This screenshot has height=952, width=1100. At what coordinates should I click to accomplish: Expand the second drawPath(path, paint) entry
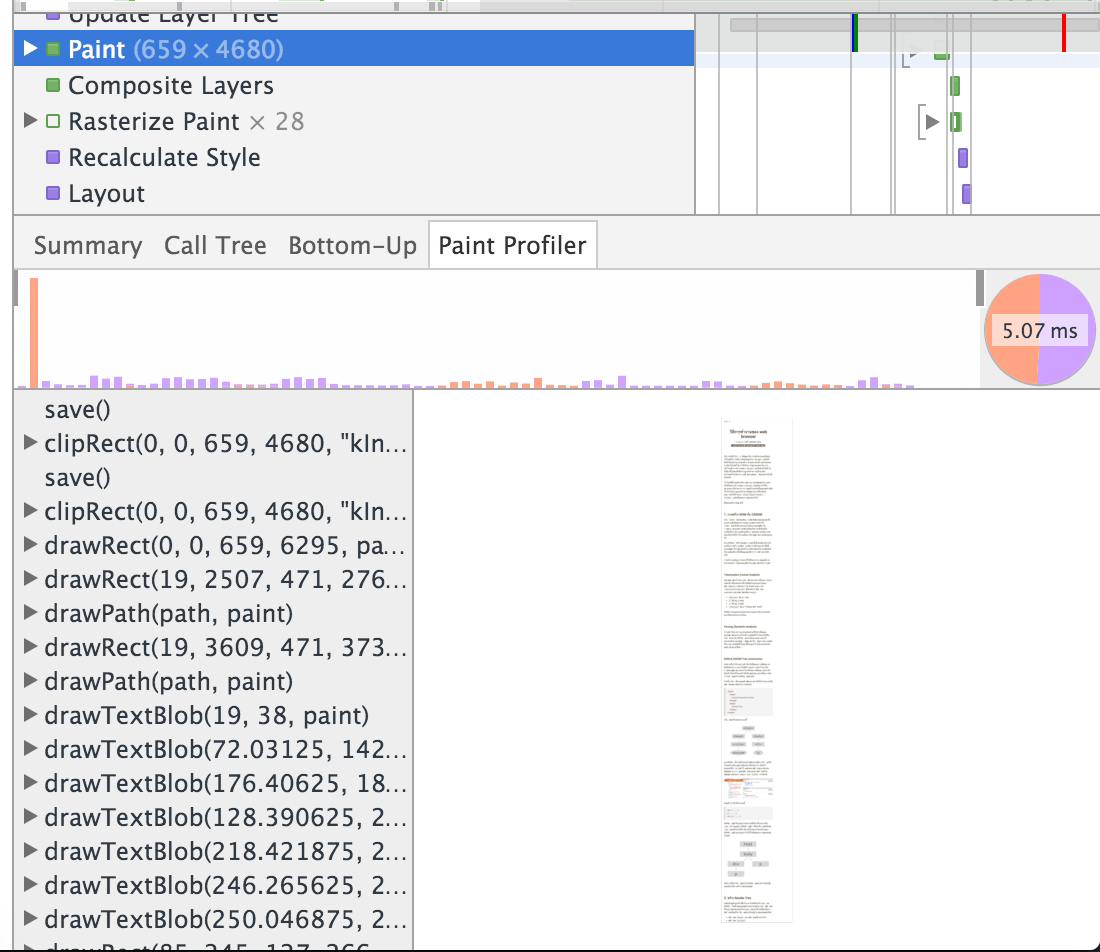click(x=29, y=681)
